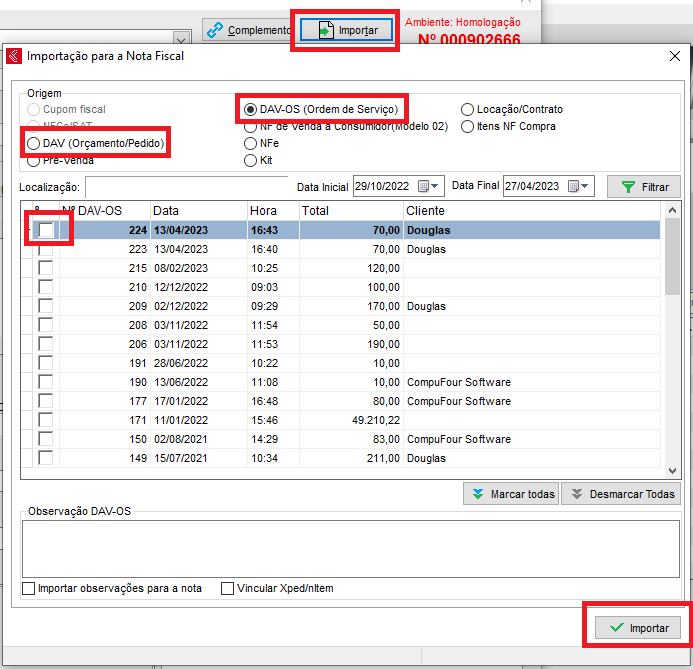Select DAV-OS (Ordem de Serviço) option
The image size is (693, 669).
tap(251, 108)
